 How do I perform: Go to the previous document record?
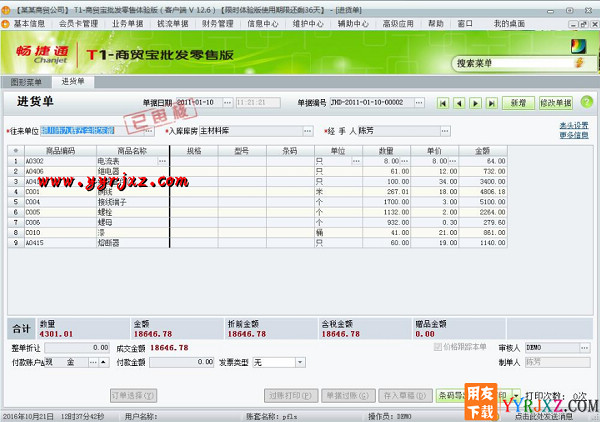(460, 103)
